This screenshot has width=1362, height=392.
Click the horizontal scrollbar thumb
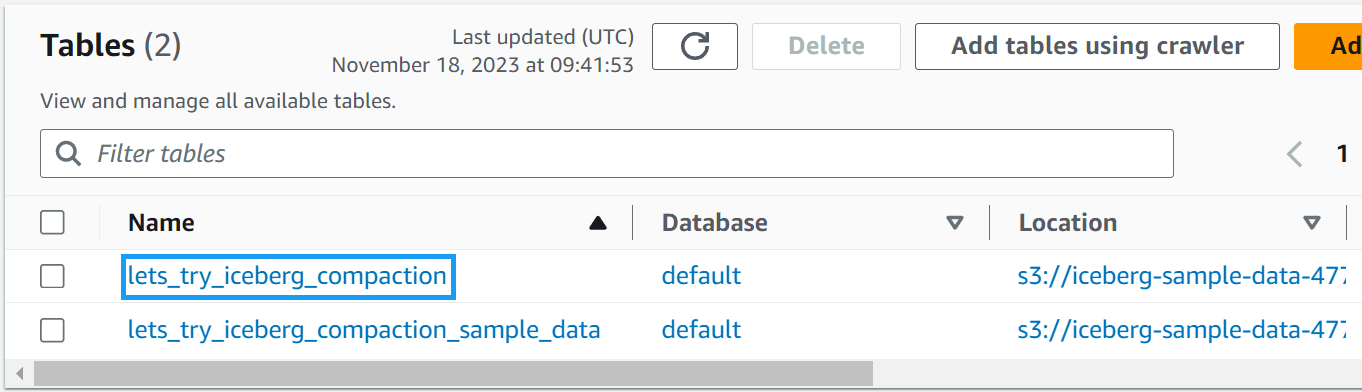[x=453, y=374]
